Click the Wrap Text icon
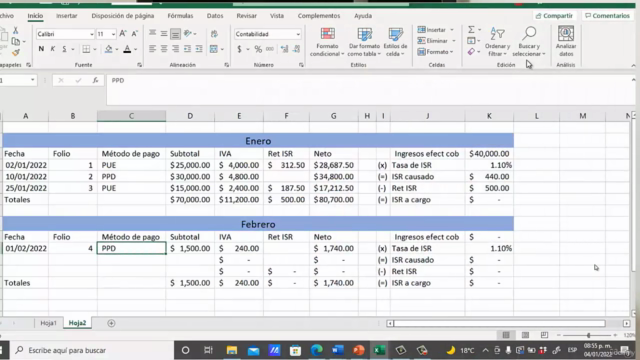The width and height of the screenshot is (640, 360). point(214,34)
